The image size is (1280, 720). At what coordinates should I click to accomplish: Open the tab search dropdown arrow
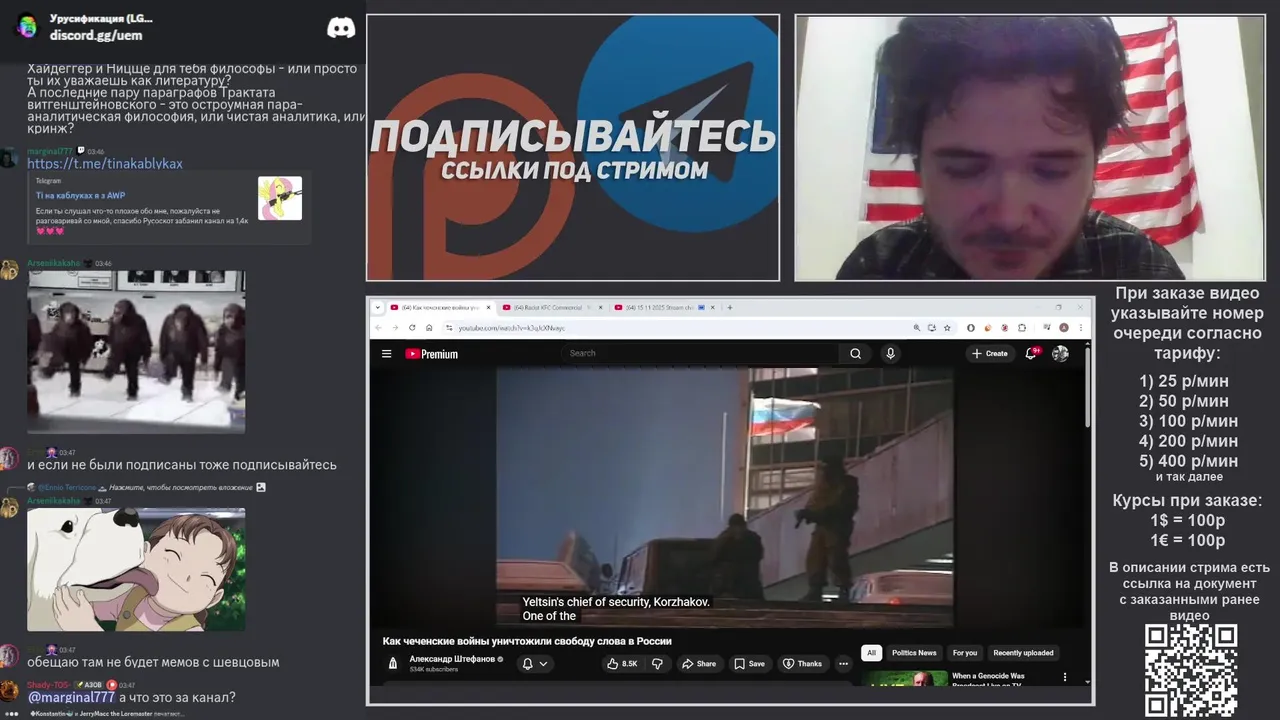(378, 307)
